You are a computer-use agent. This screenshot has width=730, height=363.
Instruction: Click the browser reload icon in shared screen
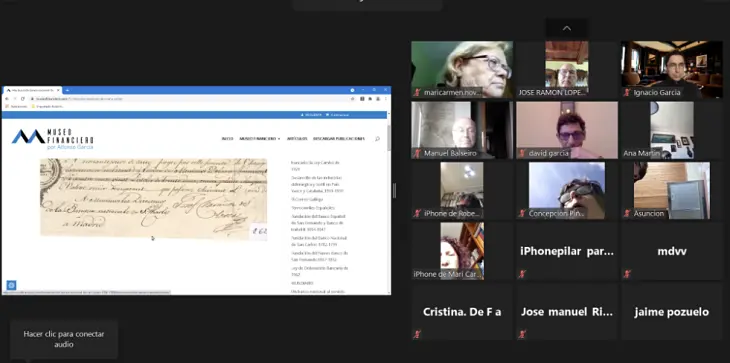pos(22,99)
